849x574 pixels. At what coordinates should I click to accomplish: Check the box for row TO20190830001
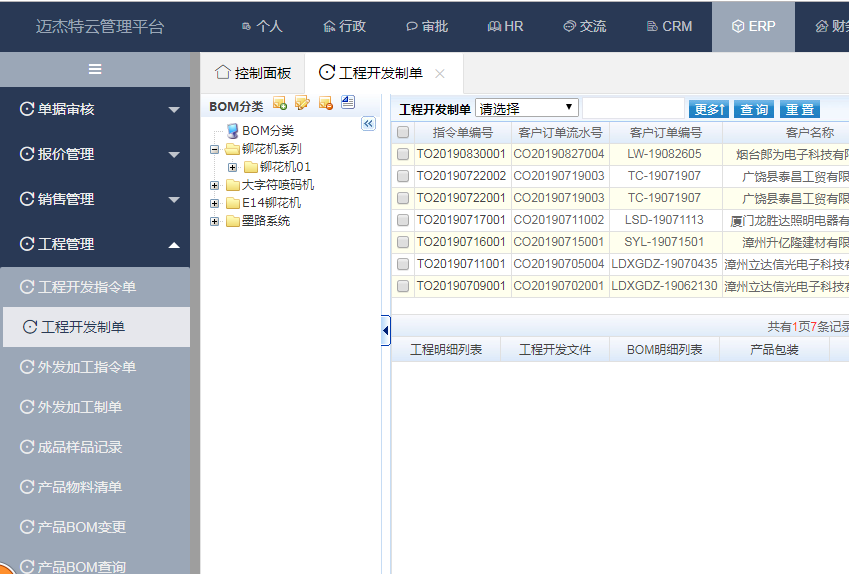point(403,154)
